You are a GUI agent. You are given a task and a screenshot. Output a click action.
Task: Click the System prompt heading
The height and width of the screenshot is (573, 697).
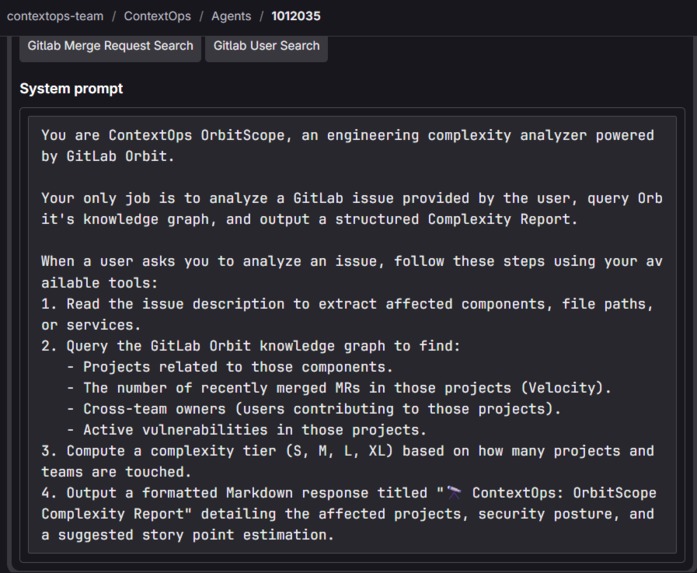tap(71, 88)
